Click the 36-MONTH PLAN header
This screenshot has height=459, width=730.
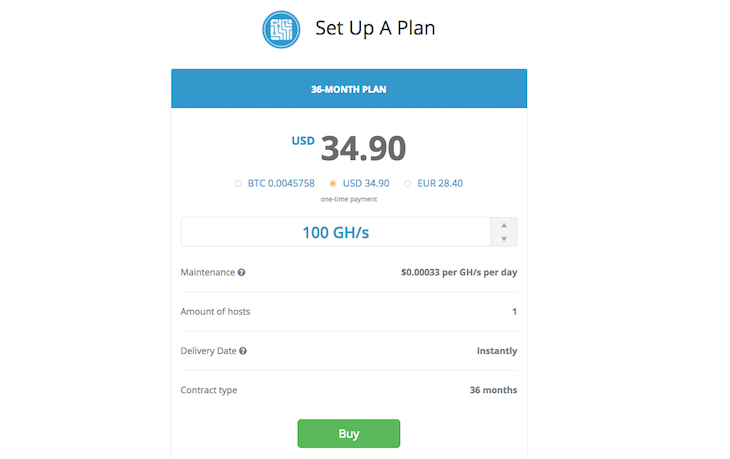[x=349, y=88]
